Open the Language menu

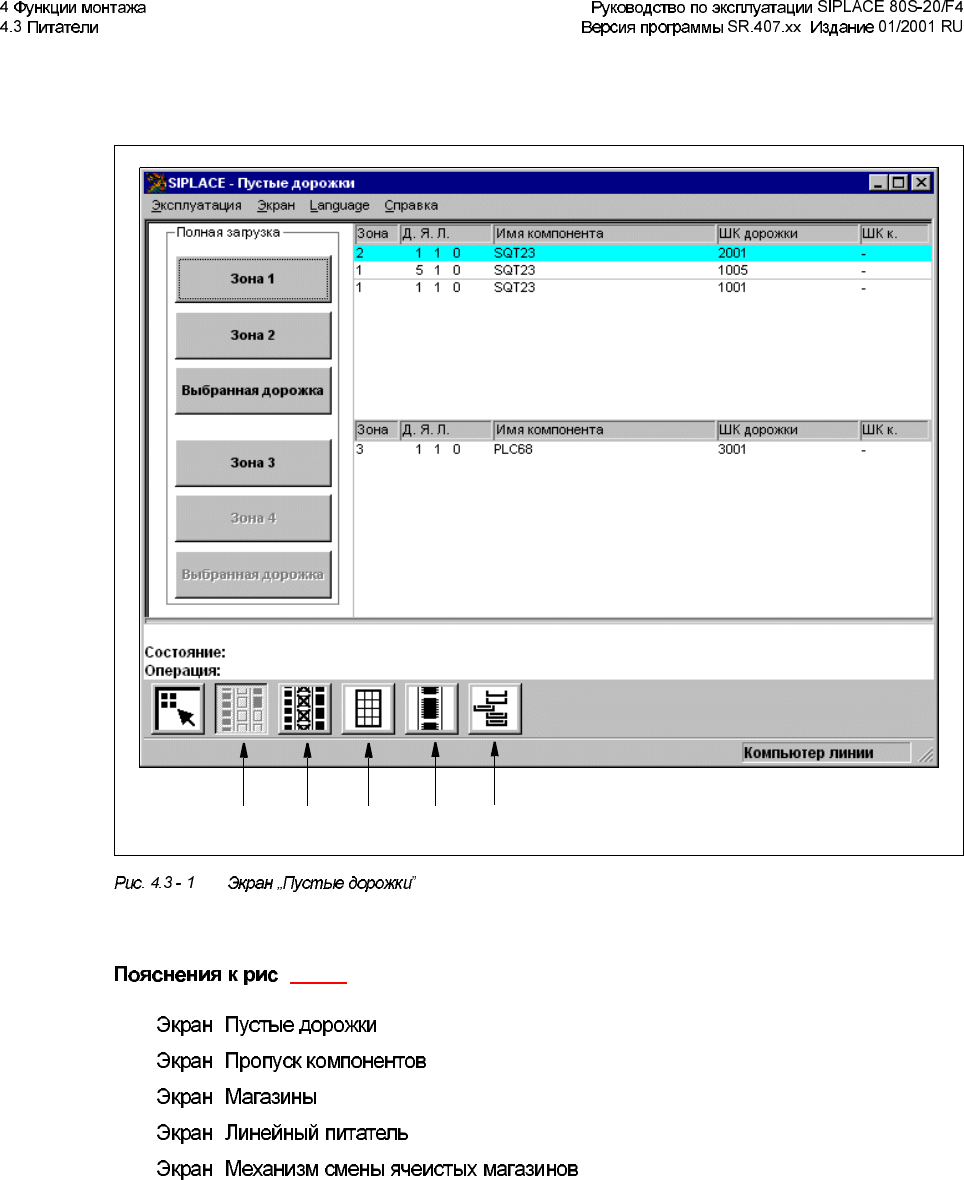pos(339,205)
